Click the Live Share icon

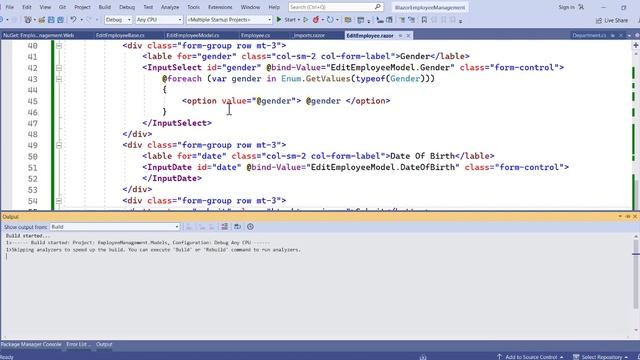click(x=599, y=20)
